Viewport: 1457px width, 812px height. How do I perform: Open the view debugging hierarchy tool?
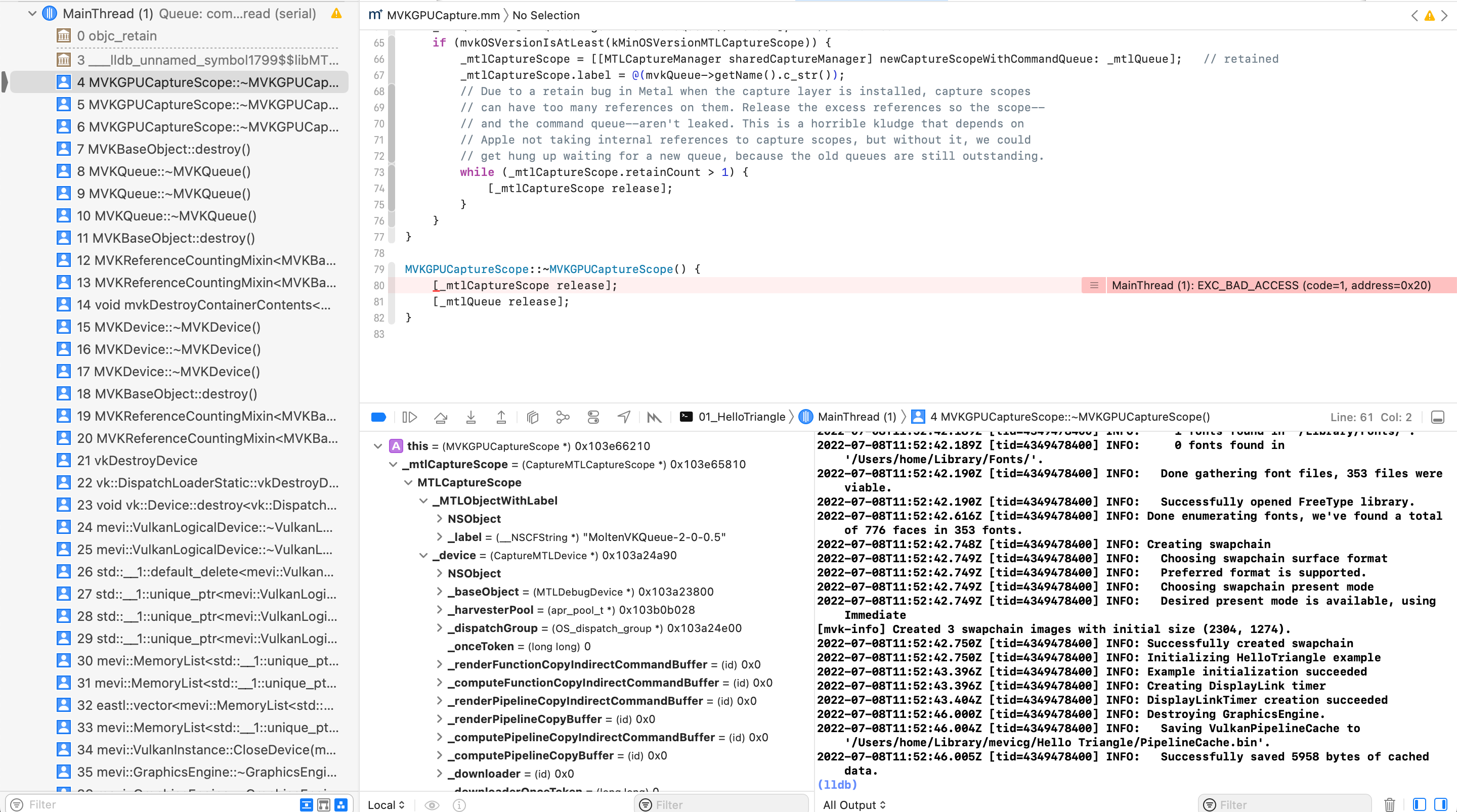coord(532,417)
